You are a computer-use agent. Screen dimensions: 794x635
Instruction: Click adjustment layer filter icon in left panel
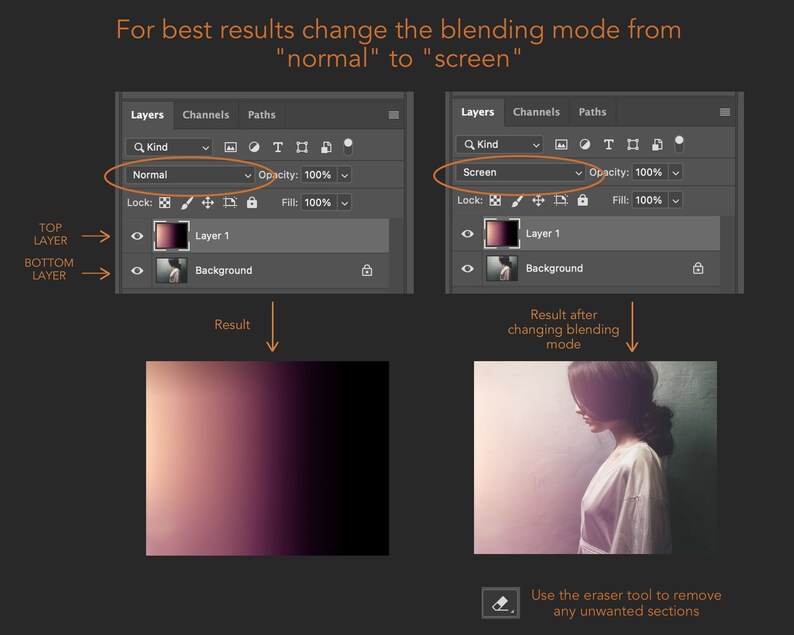pos(254,147)
